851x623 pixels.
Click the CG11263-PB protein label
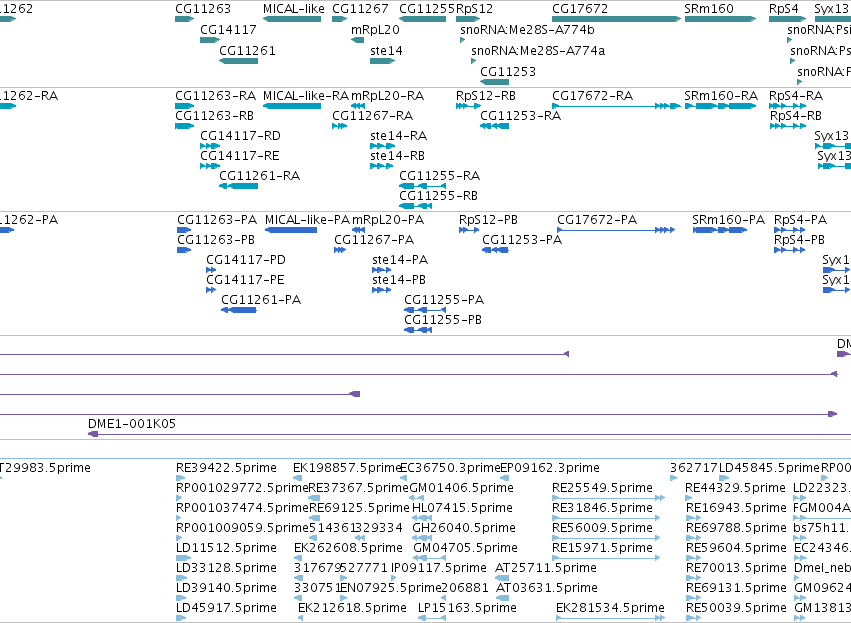coord(215,240)
